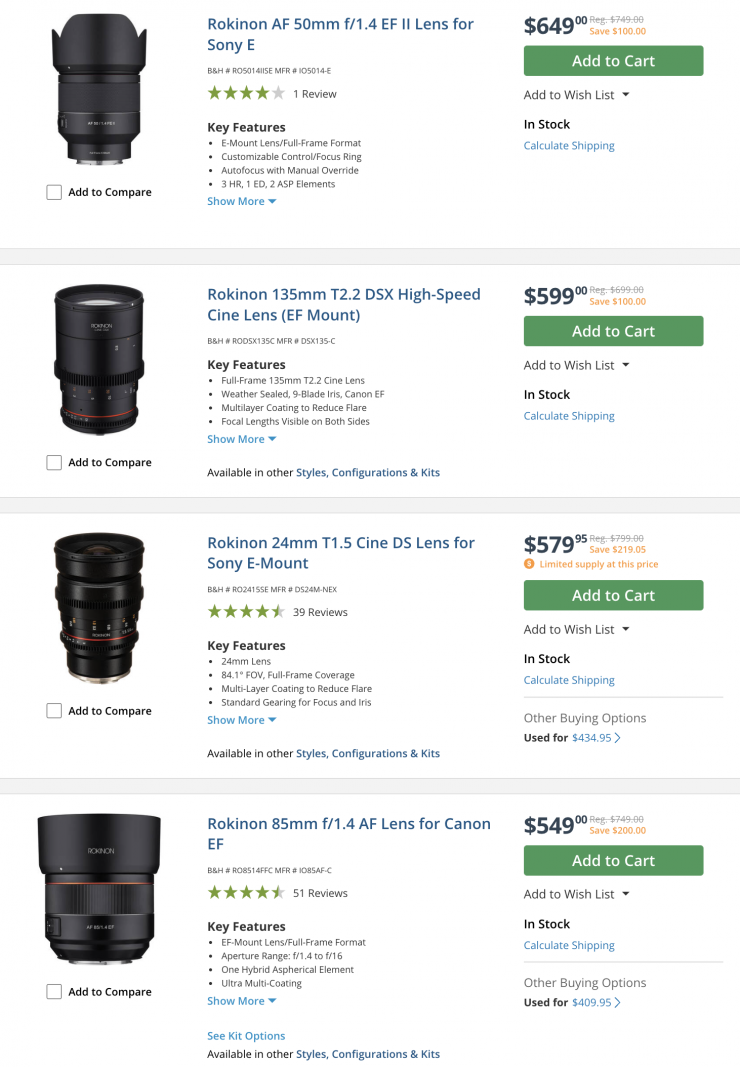Click the Rokinon 24mm Cine lens product image
Screen dimensions: 740x1067
coord(99,607)
